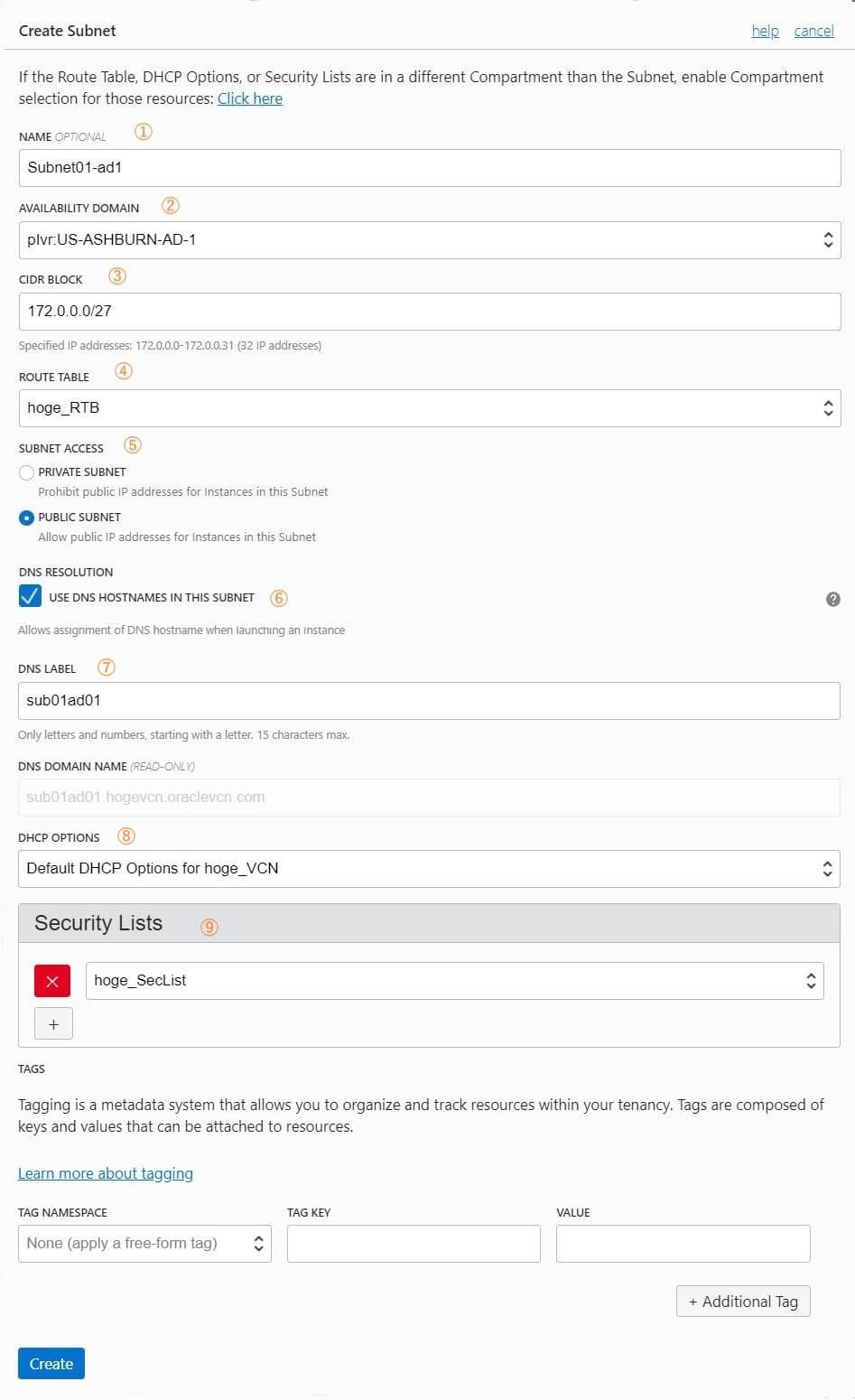Open Learn more about tagging link
This screenshot has height=1400, width=855.
[106, 1173]
